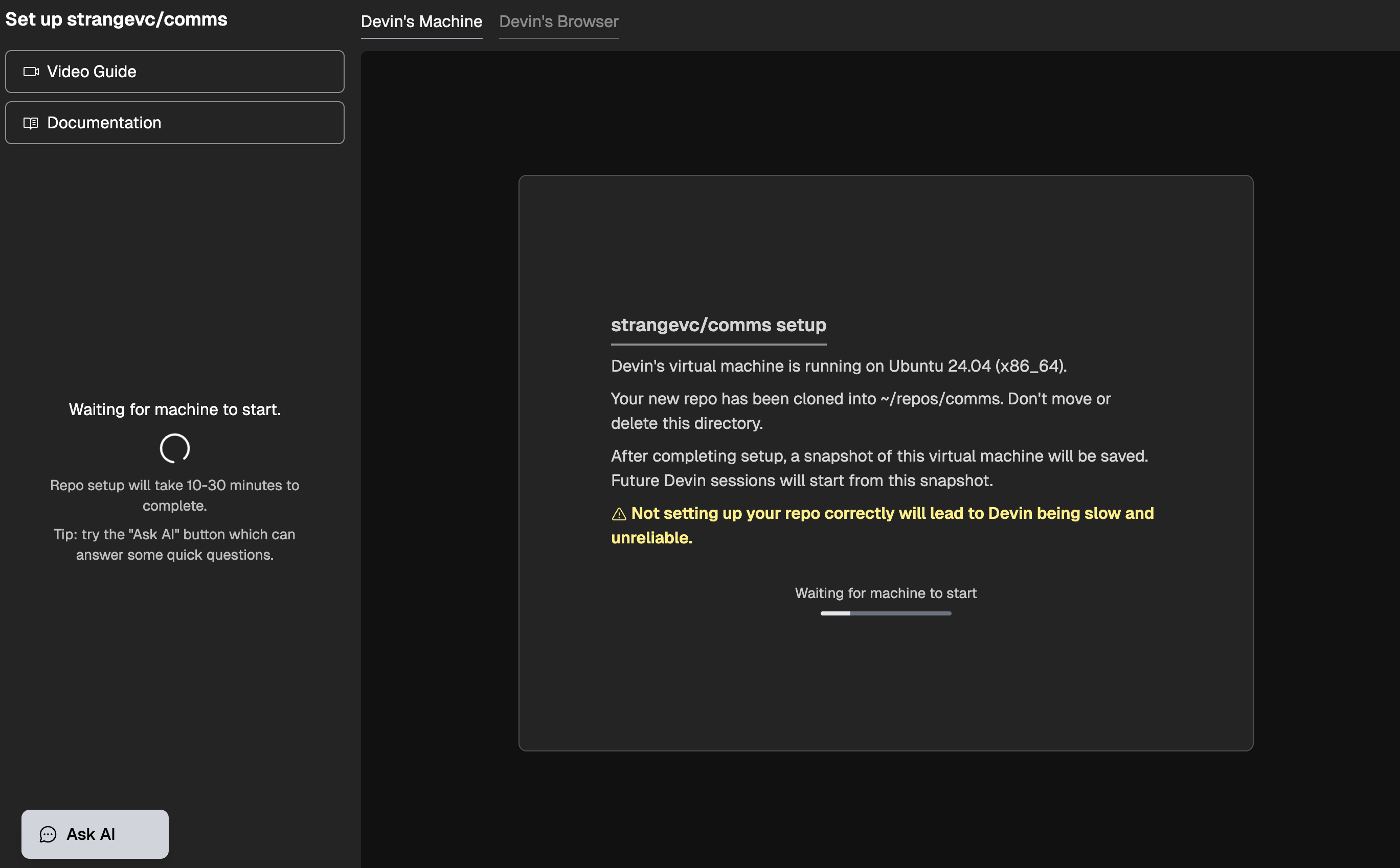Click the open book Documentation icon

[31, 123]
